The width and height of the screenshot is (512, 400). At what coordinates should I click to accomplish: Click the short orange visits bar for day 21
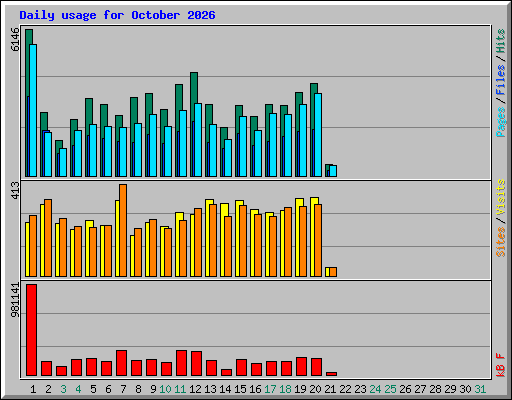pyautogui.click(x=333, y=272)
